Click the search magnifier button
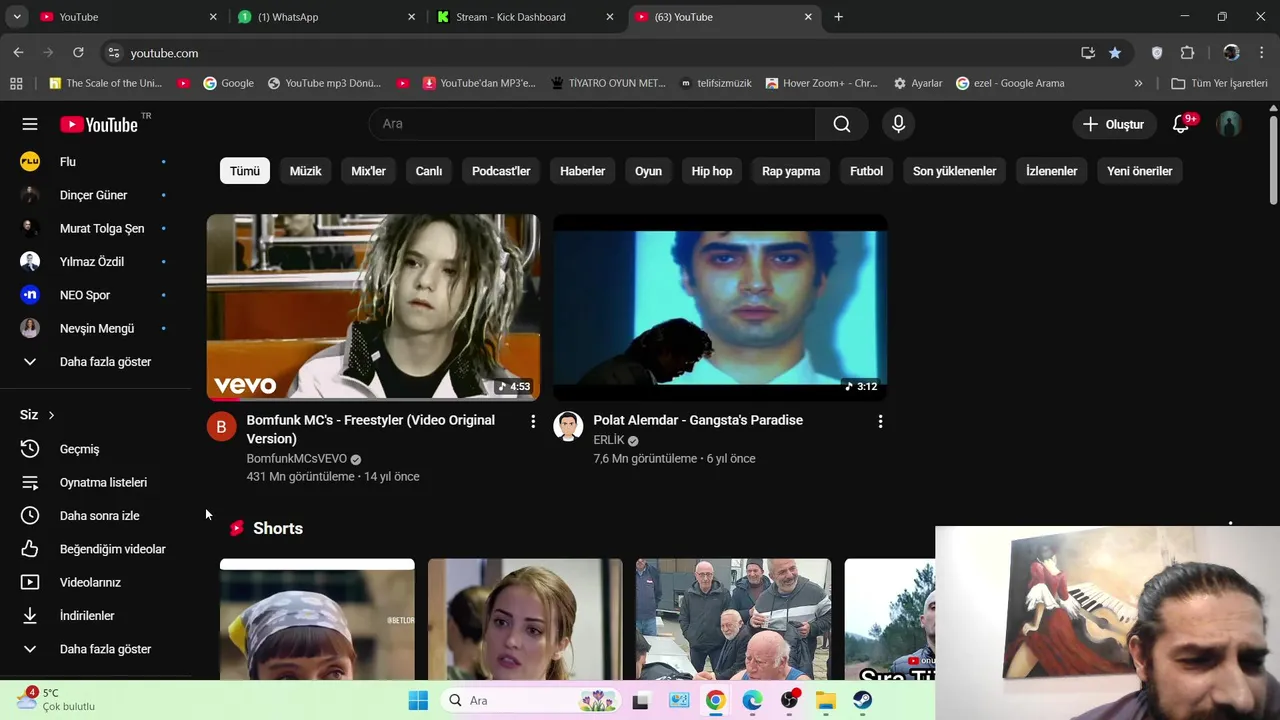Screen dimensions: 1280x720 tap(842, 124)
